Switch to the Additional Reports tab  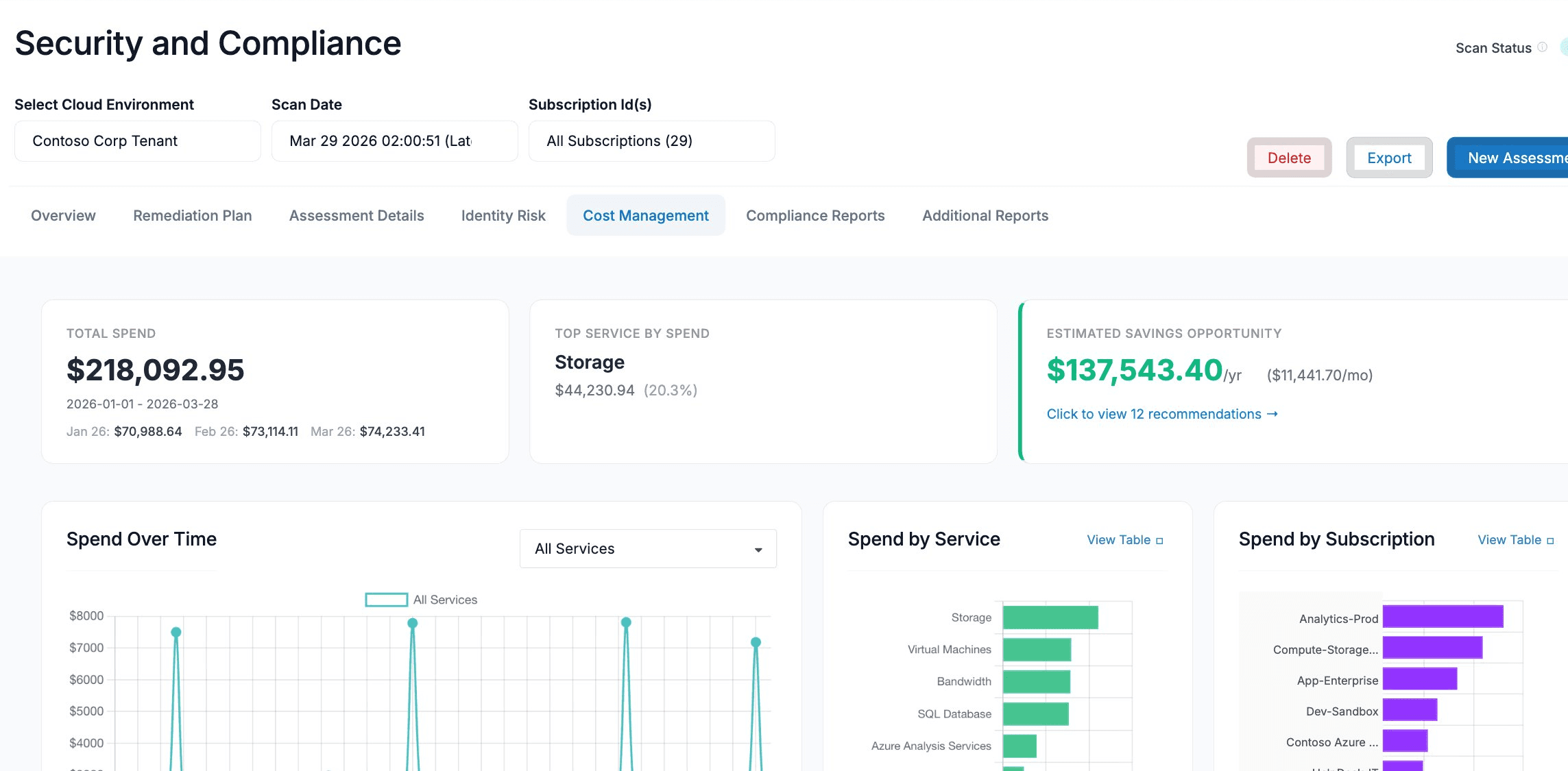[985, 215]
